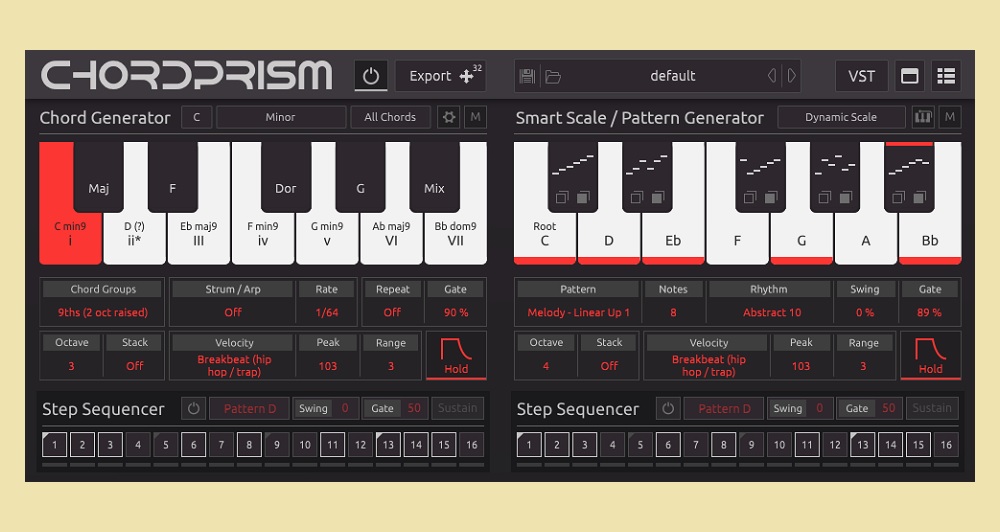1000x532 pixels.
Task: Click the Bb smart scale key
Action: [930, 235]
